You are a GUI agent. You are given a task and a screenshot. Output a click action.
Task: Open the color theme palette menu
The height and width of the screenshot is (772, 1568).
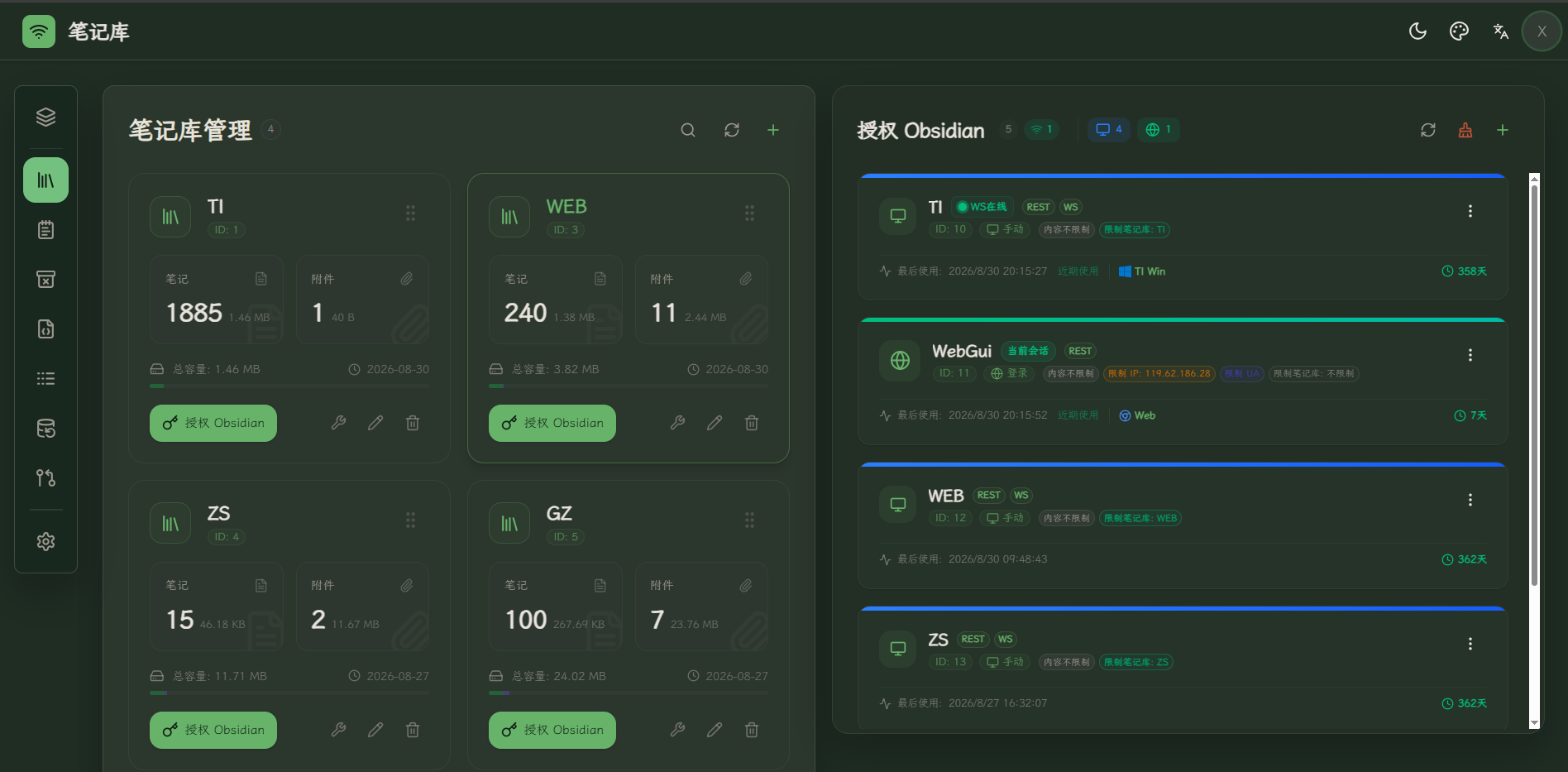pyautogui.click(x=1459, y=31)
